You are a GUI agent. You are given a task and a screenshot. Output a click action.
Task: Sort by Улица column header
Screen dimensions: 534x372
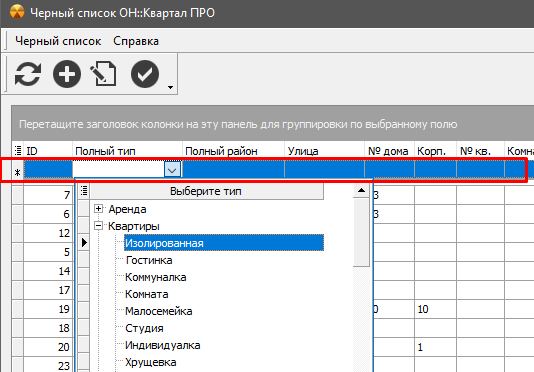pos(325,151)
